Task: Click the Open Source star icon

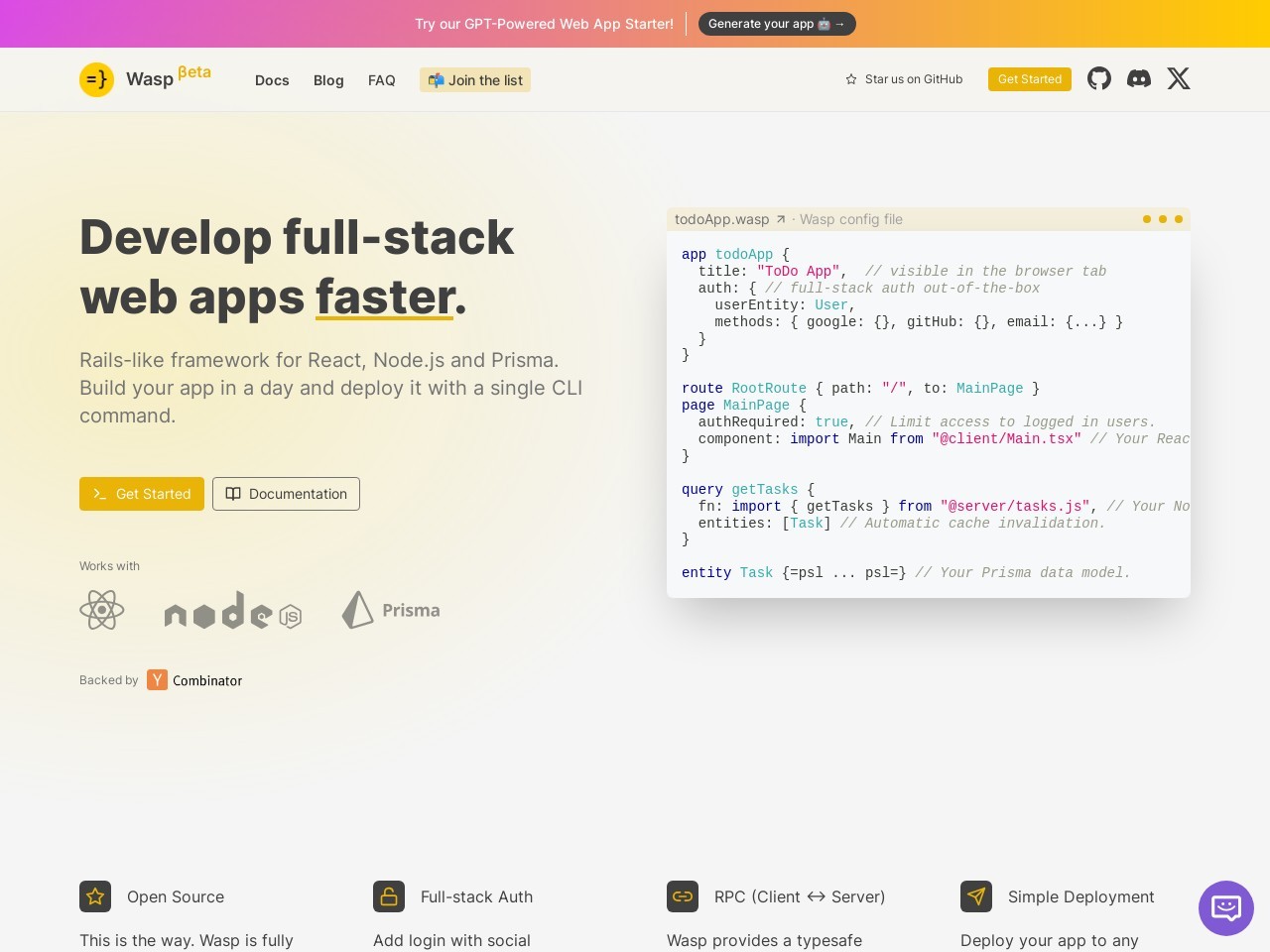Action: tap(95, 896)
